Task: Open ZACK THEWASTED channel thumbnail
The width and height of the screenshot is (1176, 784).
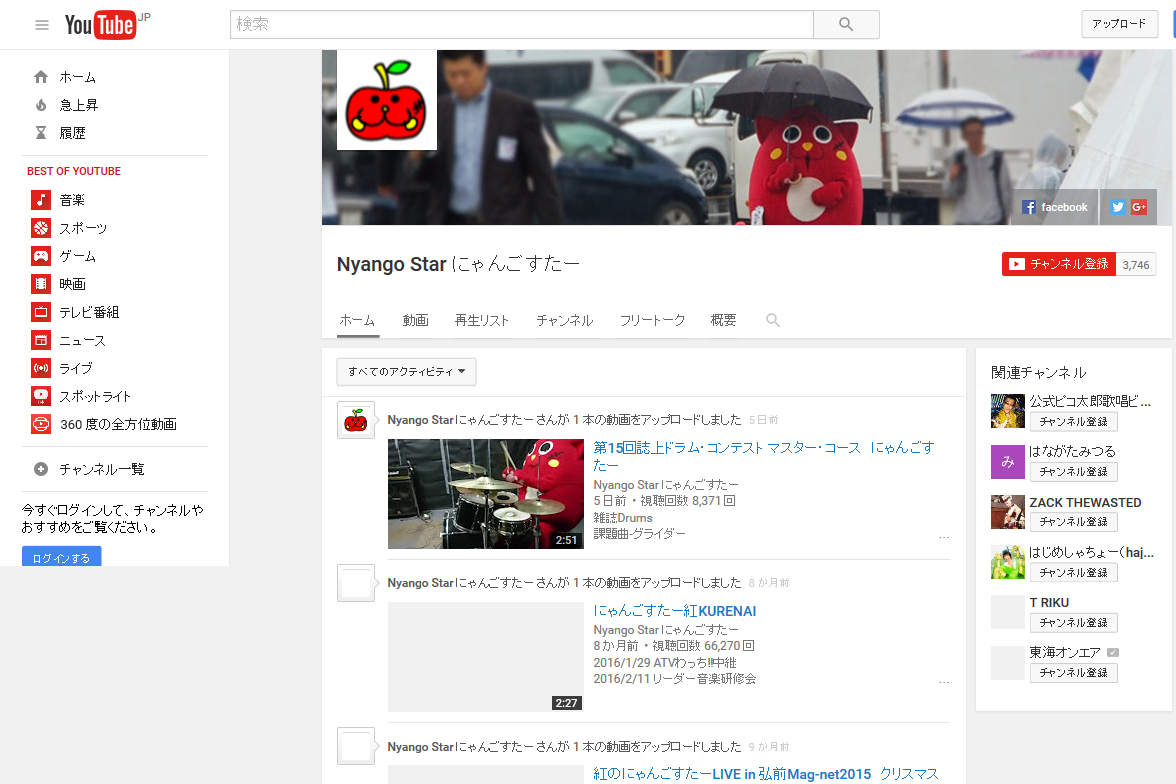Action: point(1007,512)
